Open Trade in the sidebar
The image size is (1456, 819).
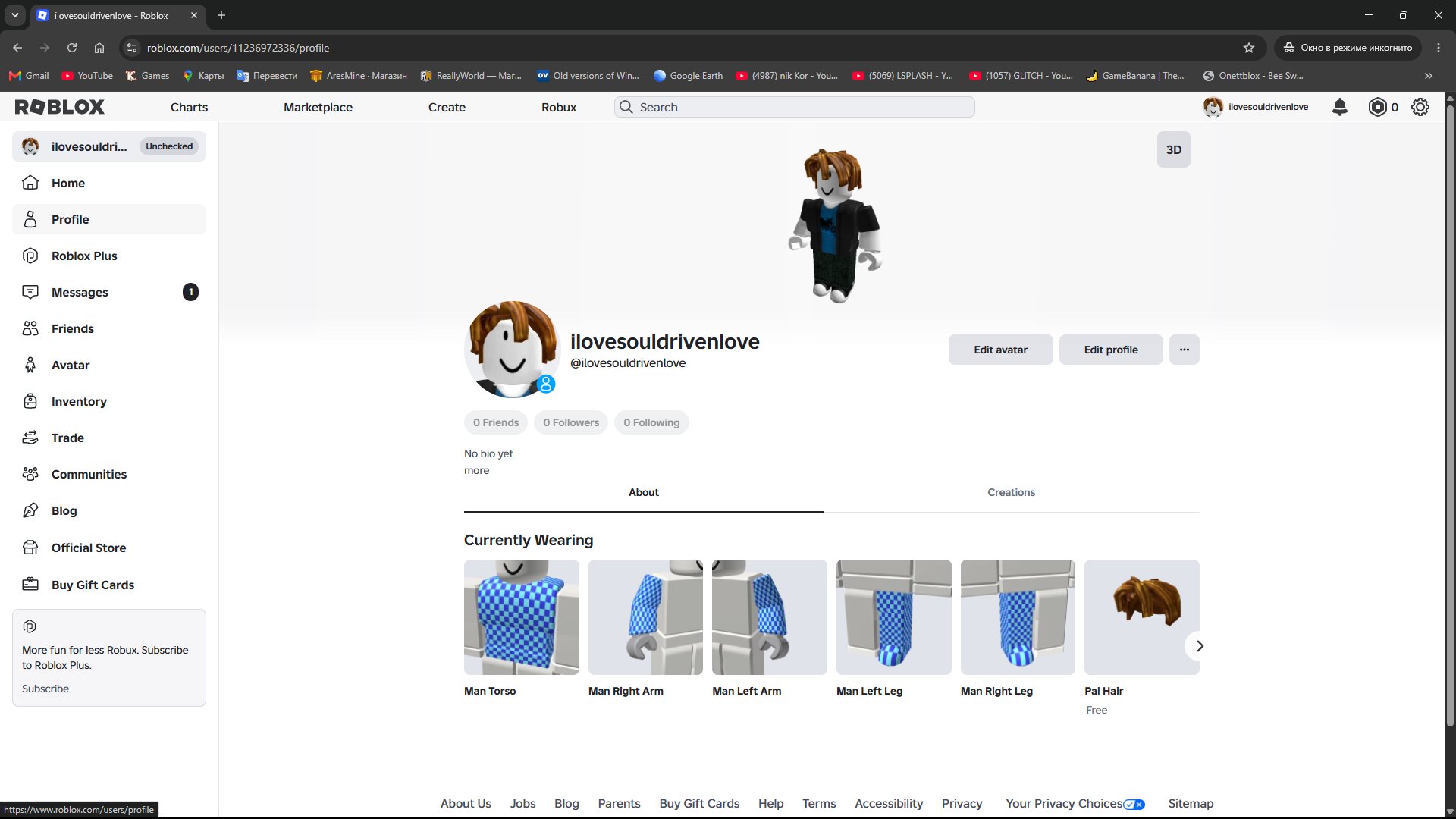(x=109, y=438)
